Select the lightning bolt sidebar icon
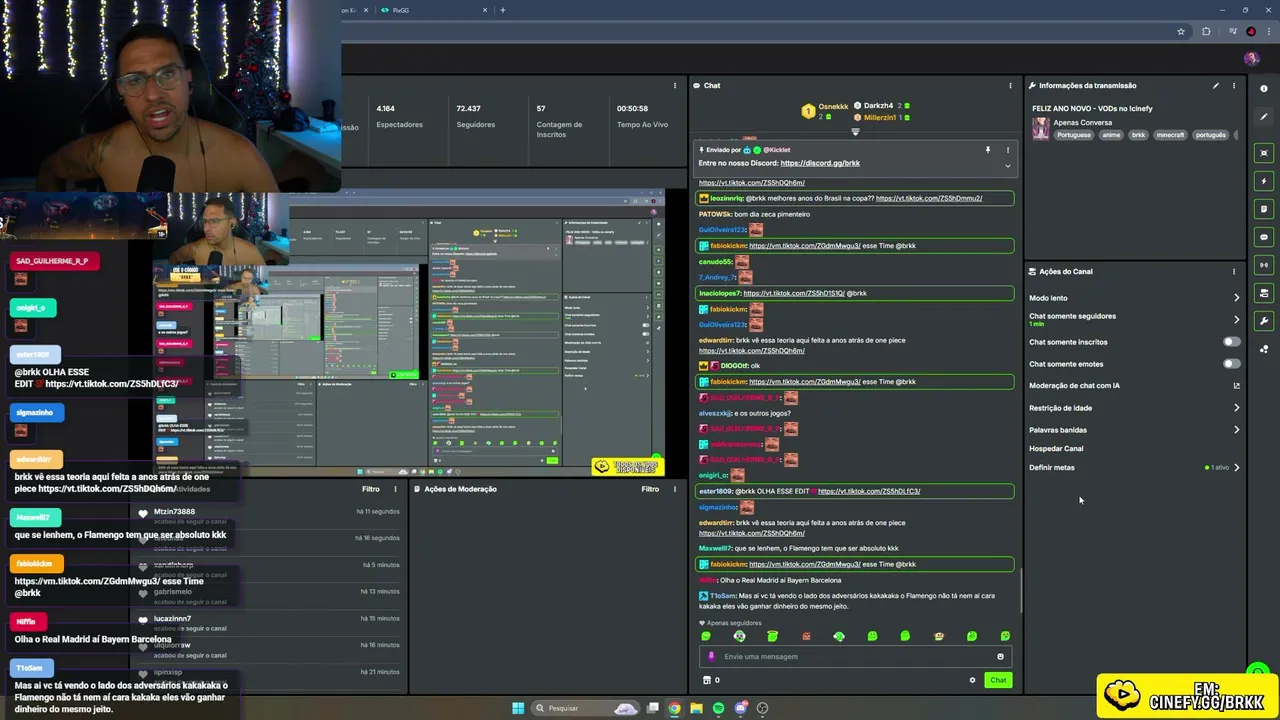 point(1264,181)
